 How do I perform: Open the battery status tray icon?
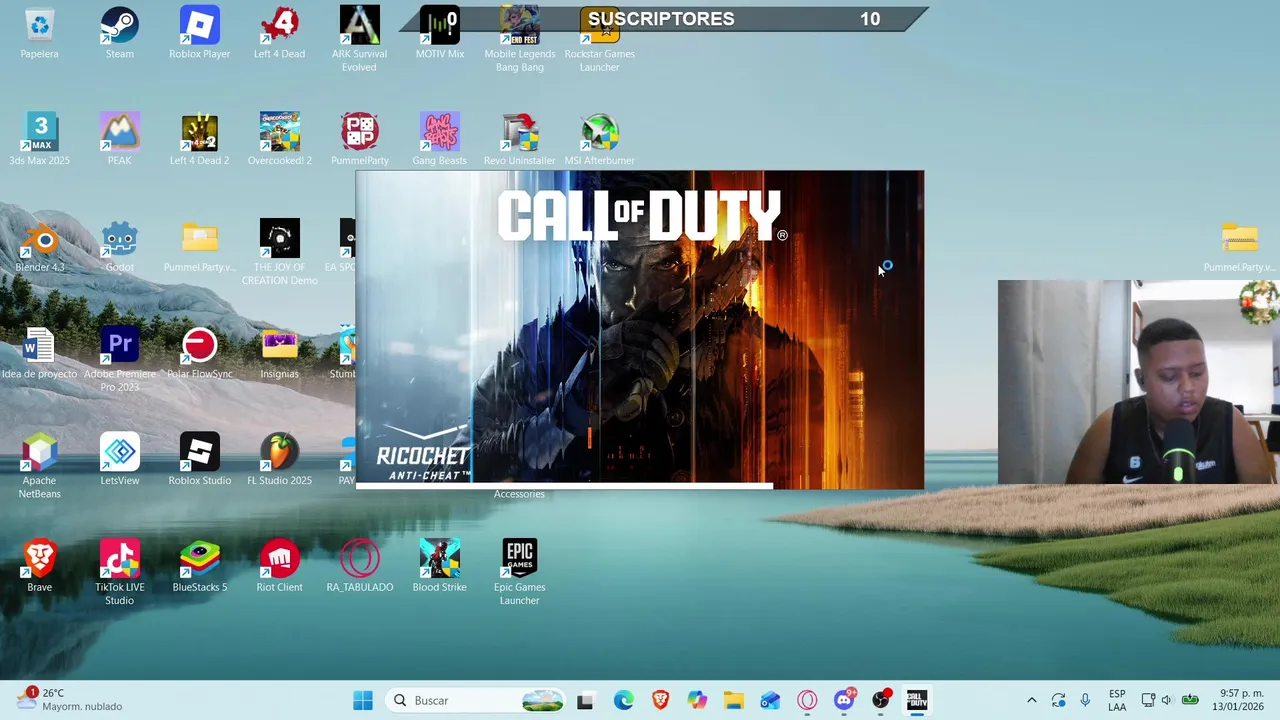click(1190, 700)
